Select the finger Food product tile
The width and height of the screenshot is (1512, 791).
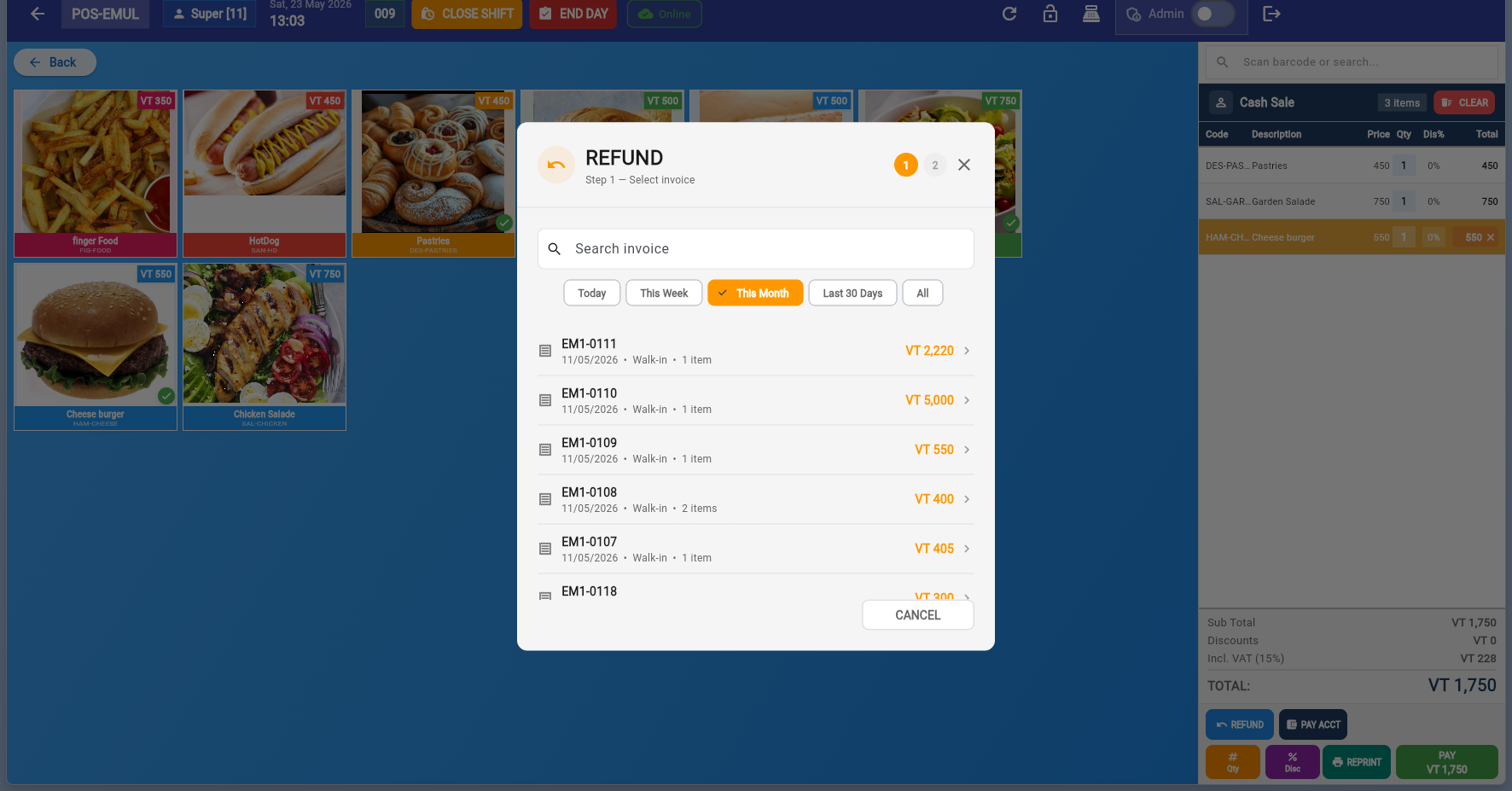96,174
